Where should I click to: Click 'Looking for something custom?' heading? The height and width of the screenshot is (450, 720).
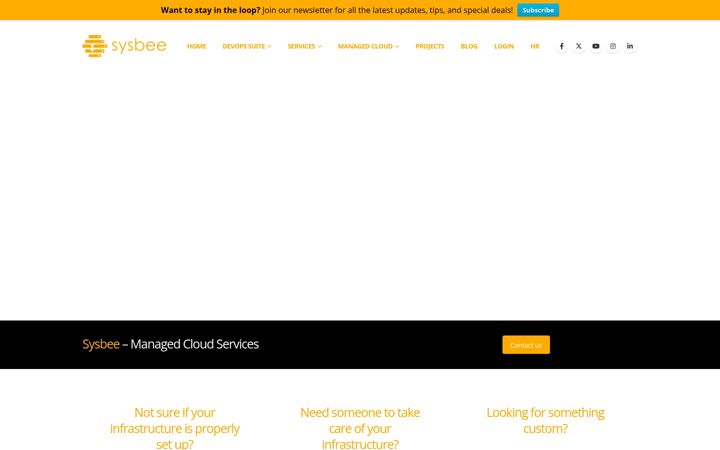point(546,421)
